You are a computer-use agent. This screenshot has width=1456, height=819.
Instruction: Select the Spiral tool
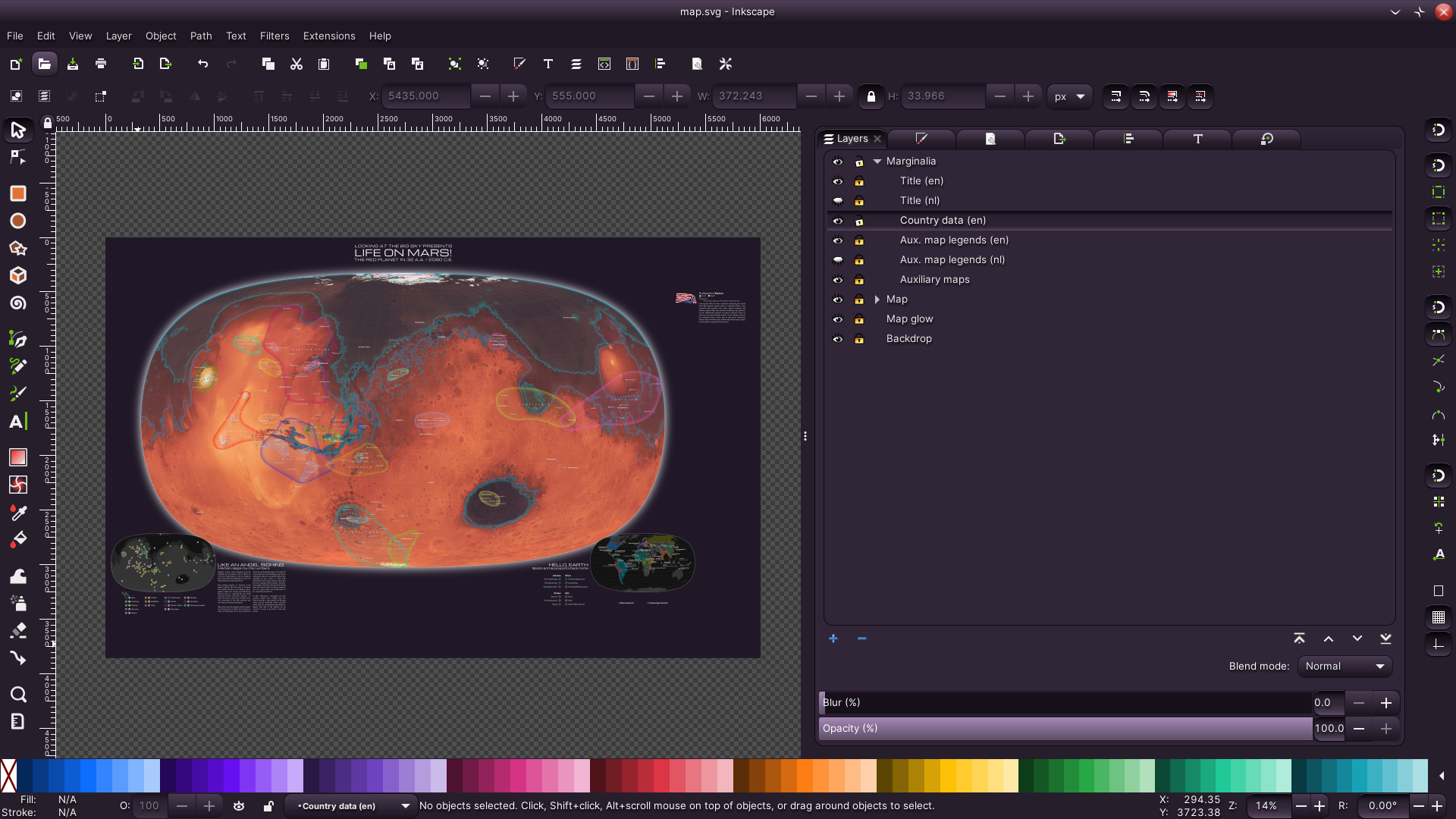click(x=17, y=303)
